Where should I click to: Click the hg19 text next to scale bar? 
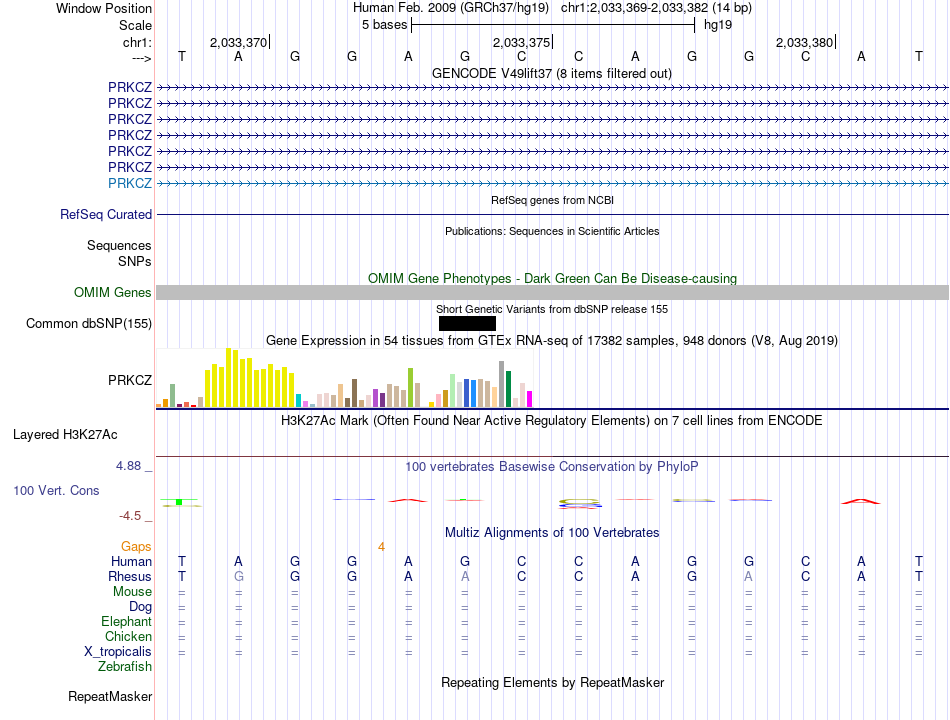718,25
